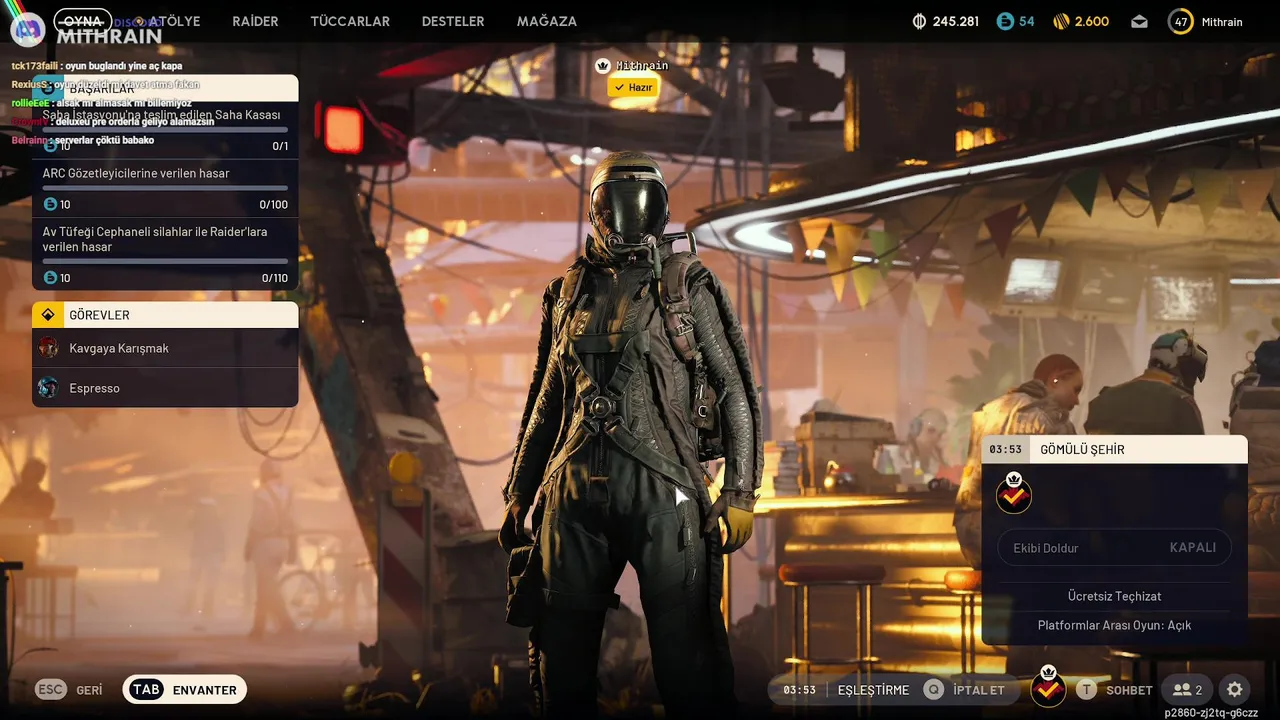Switch to the ATÖLYE tab
The height and width of the screenshot is (720, 1280).
click(174, 21)
